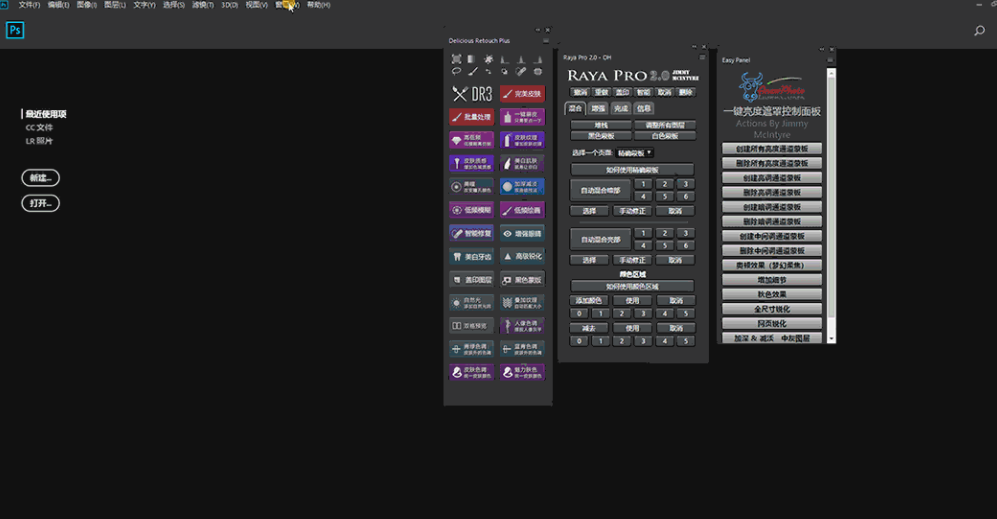
Task: Click the 智能修复 tool icon
Action: 471,233
